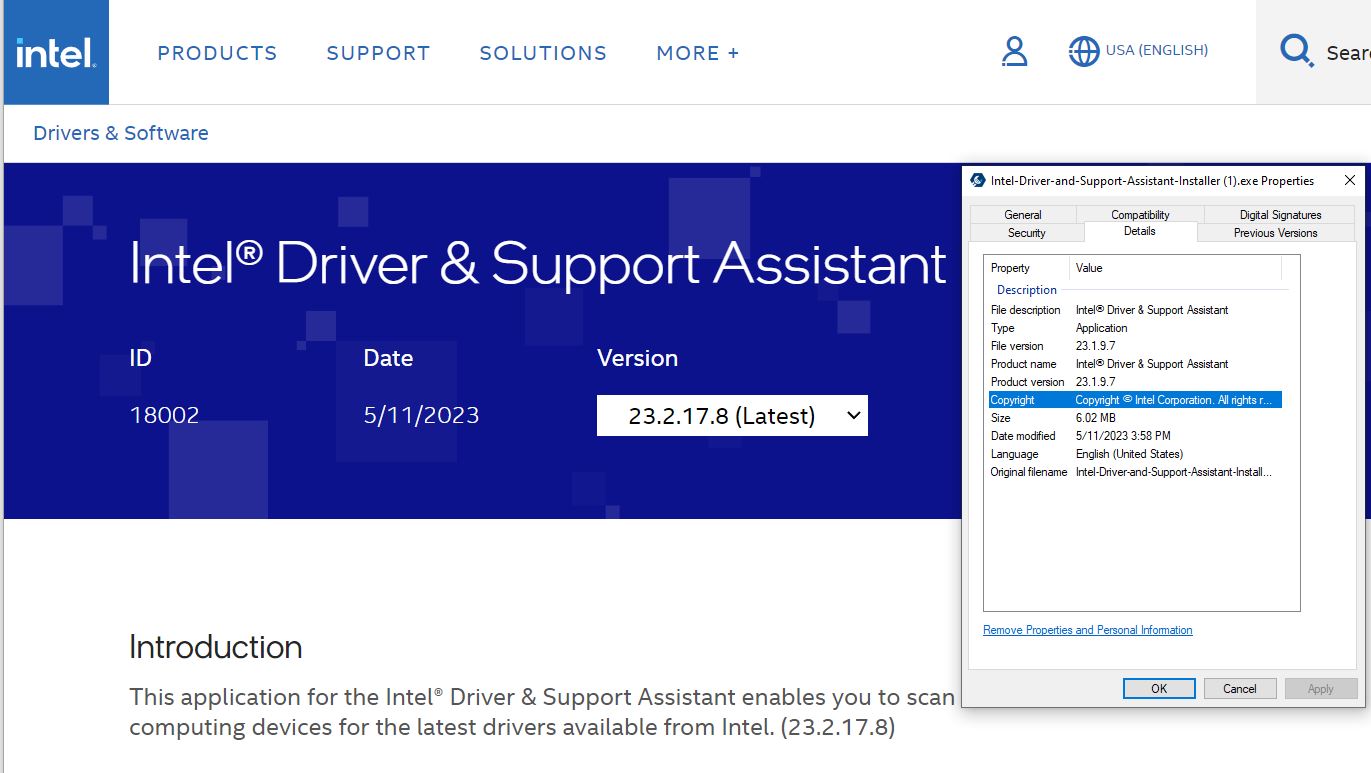Image resolution: width=1371 pixels, height=773 pixels.
Task: Open the SOLUTIONS menu
Action: click(x=543, y=53)
